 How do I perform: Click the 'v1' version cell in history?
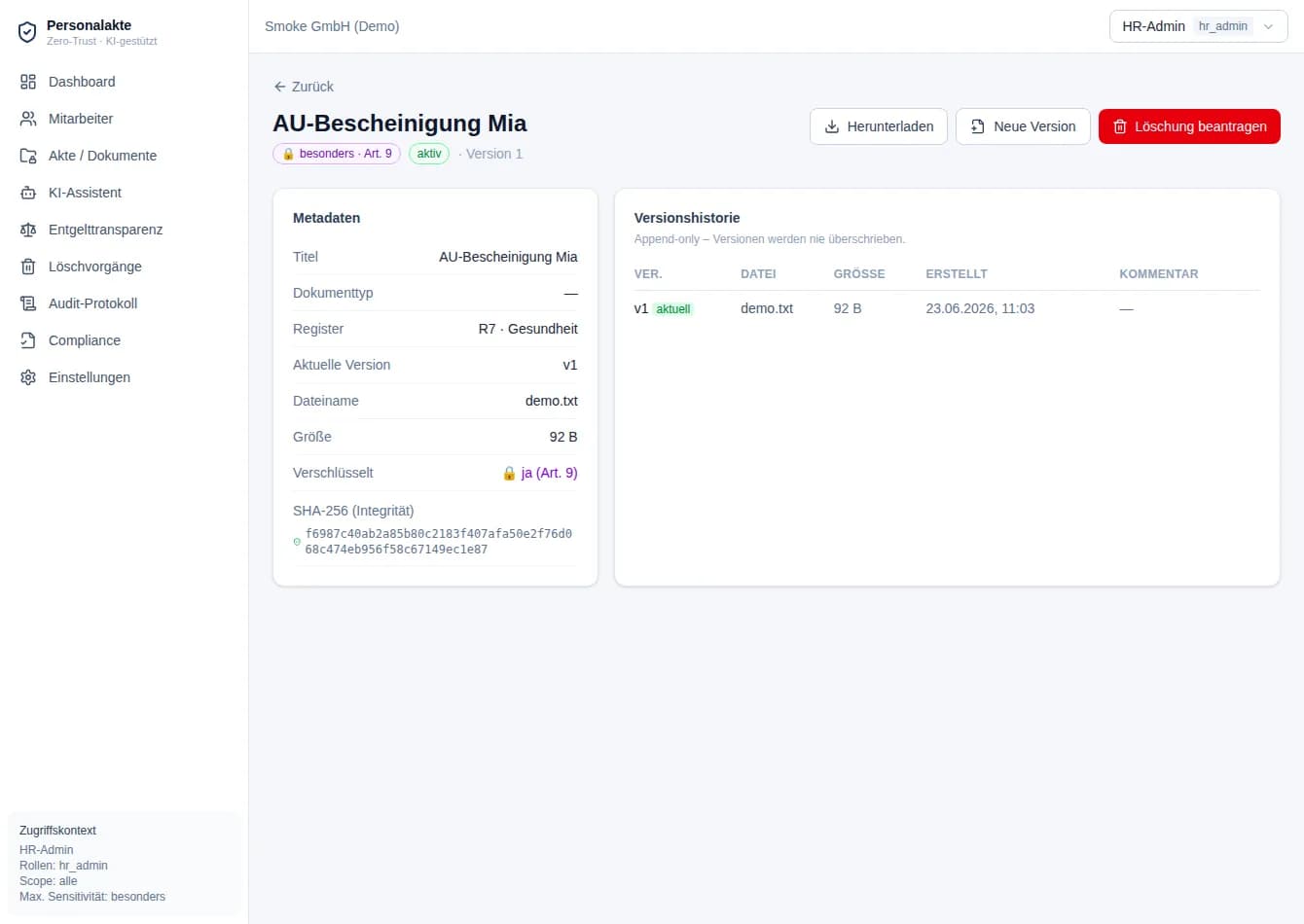click(640, 308)
